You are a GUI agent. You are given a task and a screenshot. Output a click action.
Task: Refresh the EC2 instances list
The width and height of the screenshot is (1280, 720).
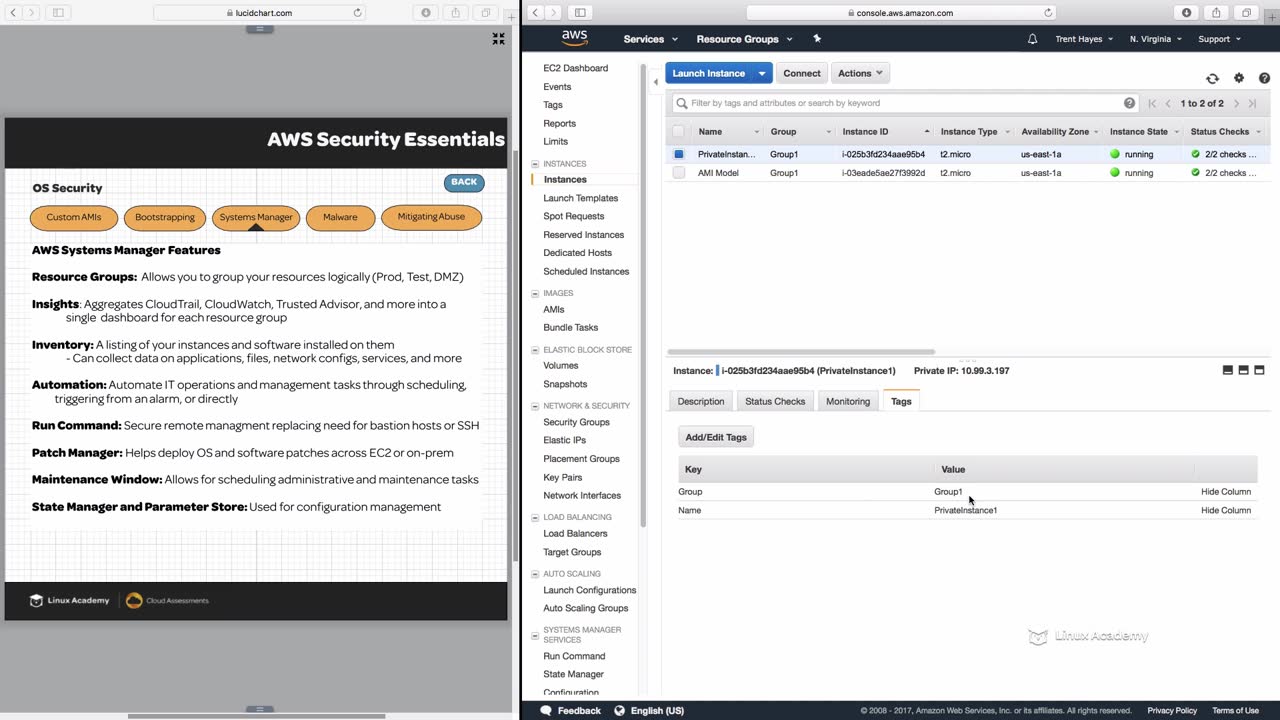tap(1212, 78)
